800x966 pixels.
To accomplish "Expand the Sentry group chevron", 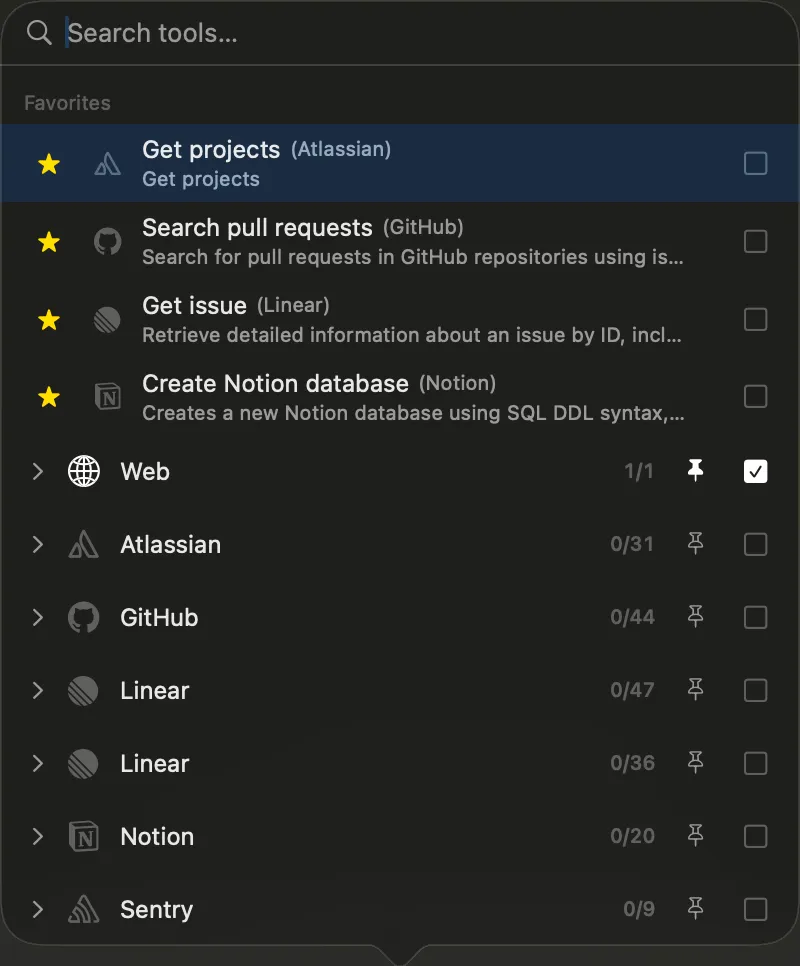I will 38,909.
